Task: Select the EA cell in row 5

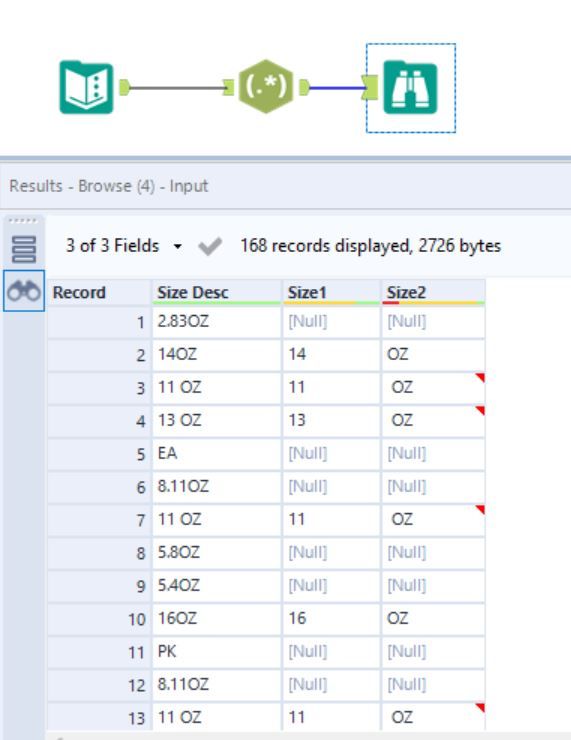Action: point(217,454)
